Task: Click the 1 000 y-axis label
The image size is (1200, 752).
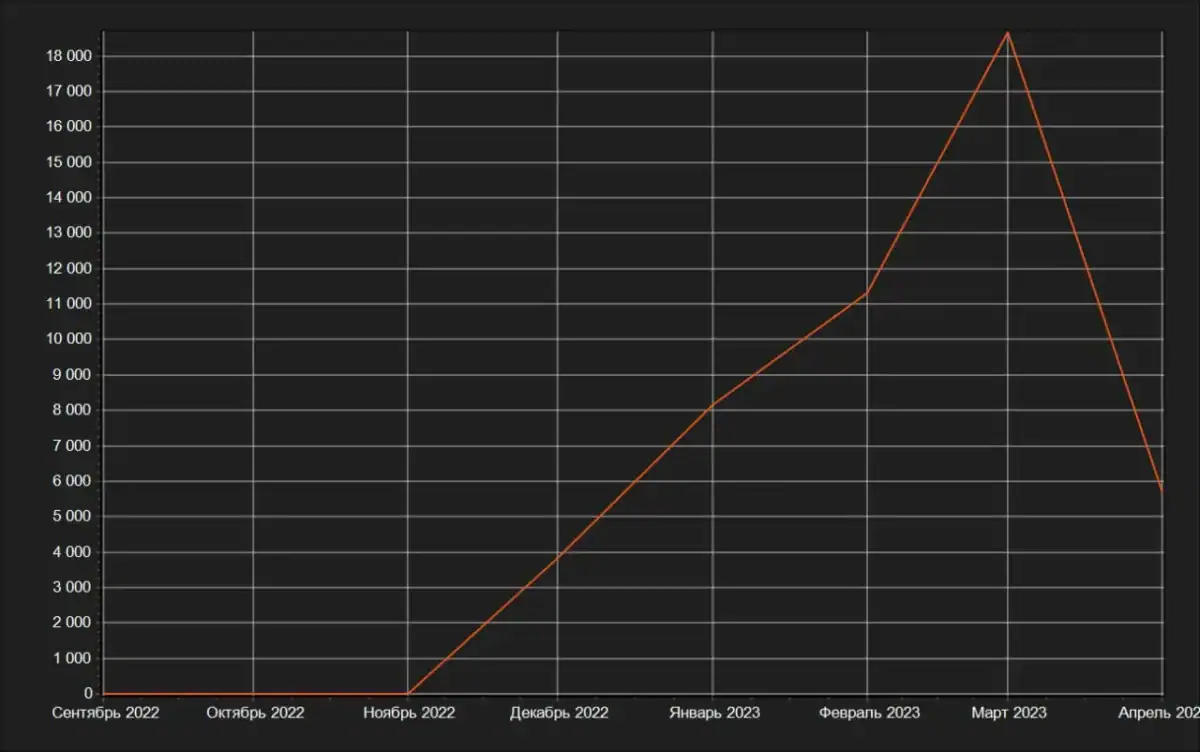Action: tap(73, 659)
